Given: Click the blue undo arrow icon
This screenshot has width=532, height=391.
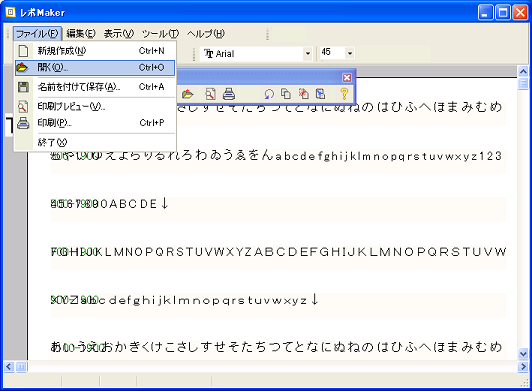Looking at the screenshot, I should click(269, 94).
